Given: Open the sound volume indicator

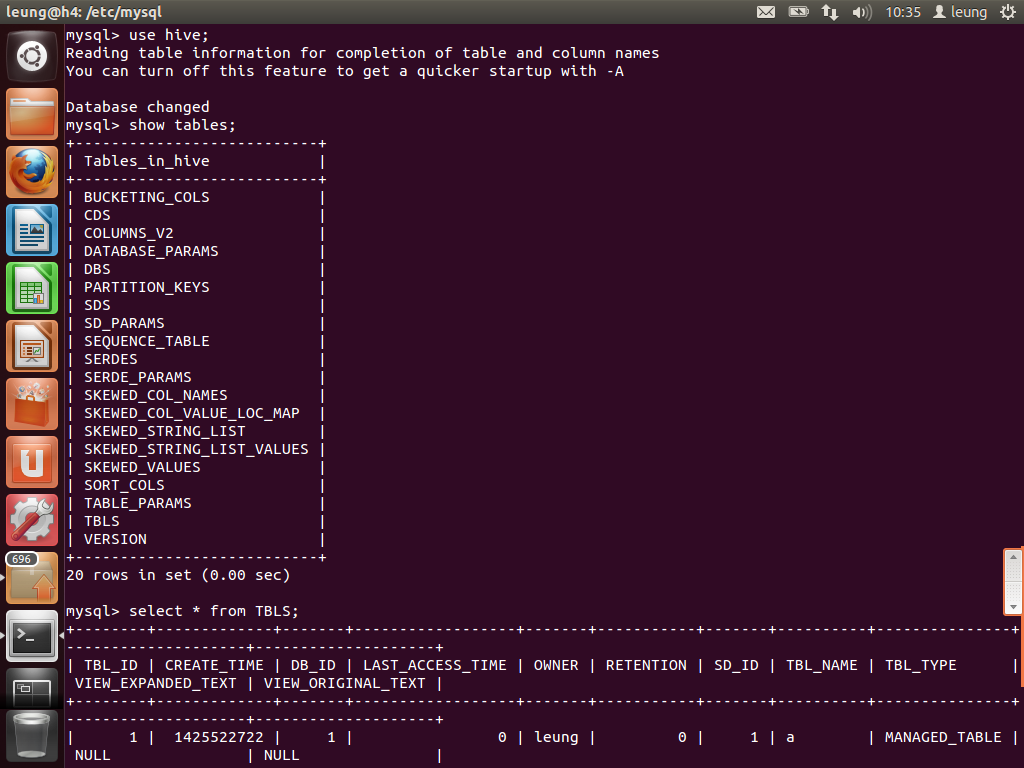Looking at the screenshot, I should tap(861, 12).
